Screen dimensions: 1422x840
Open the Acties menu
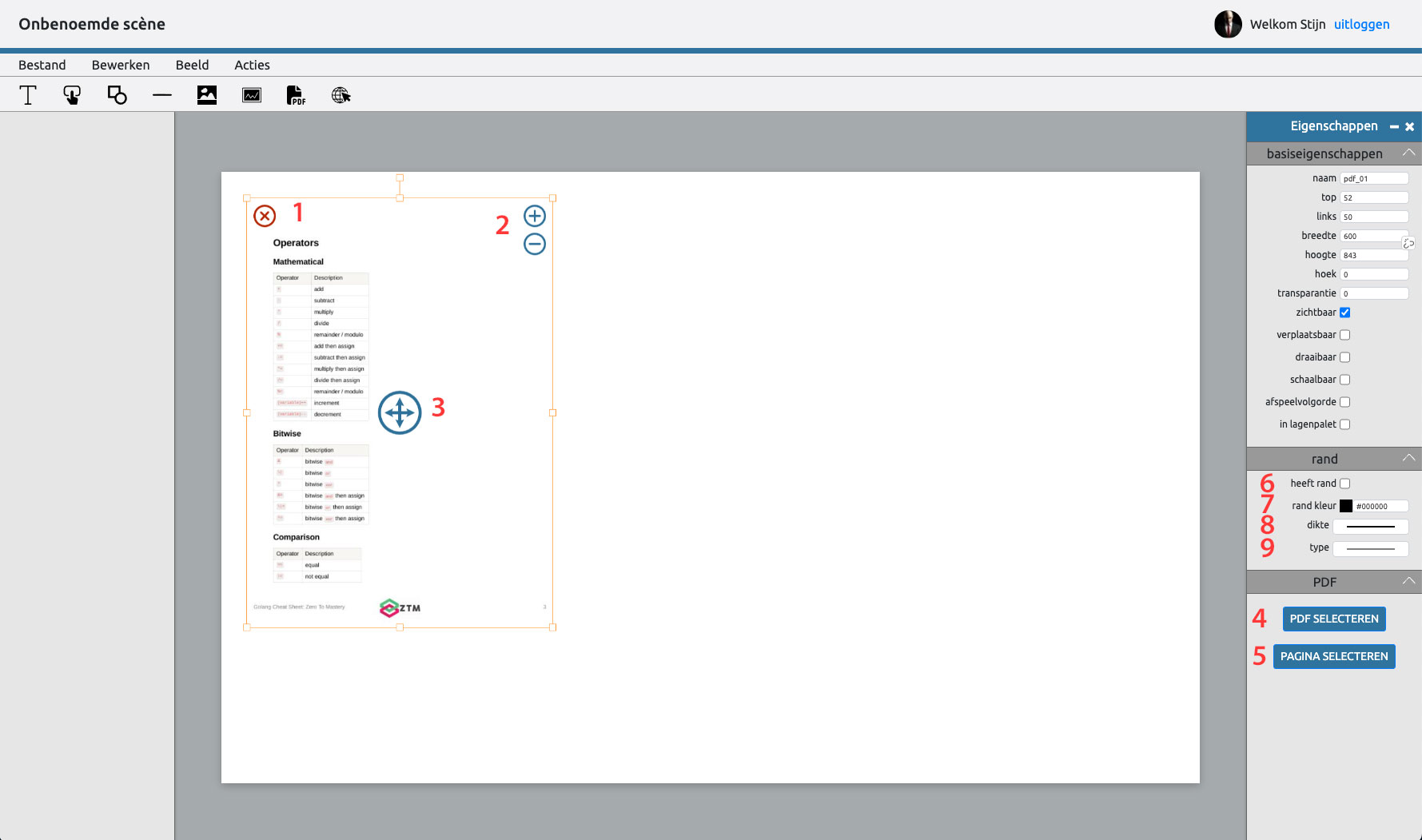[x=252, y=66]
